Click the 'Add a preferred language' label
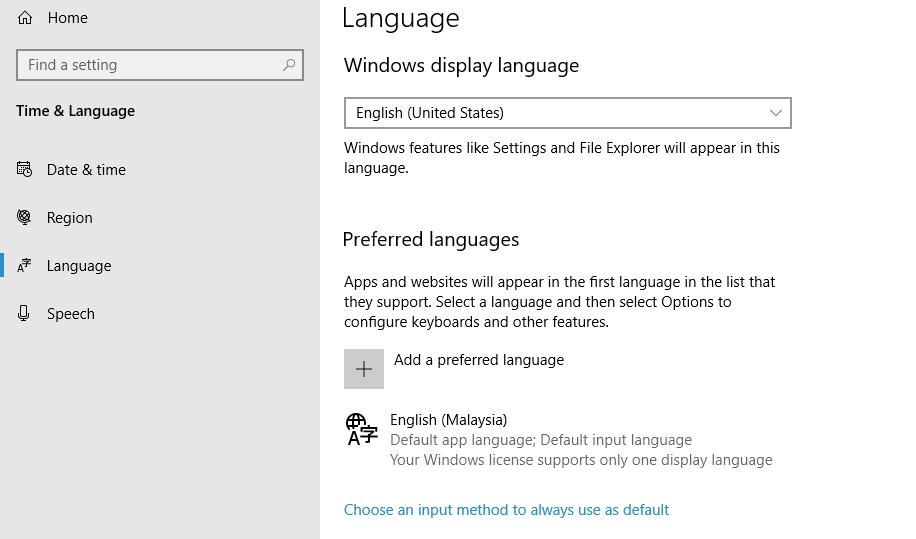 click(478, 360)
